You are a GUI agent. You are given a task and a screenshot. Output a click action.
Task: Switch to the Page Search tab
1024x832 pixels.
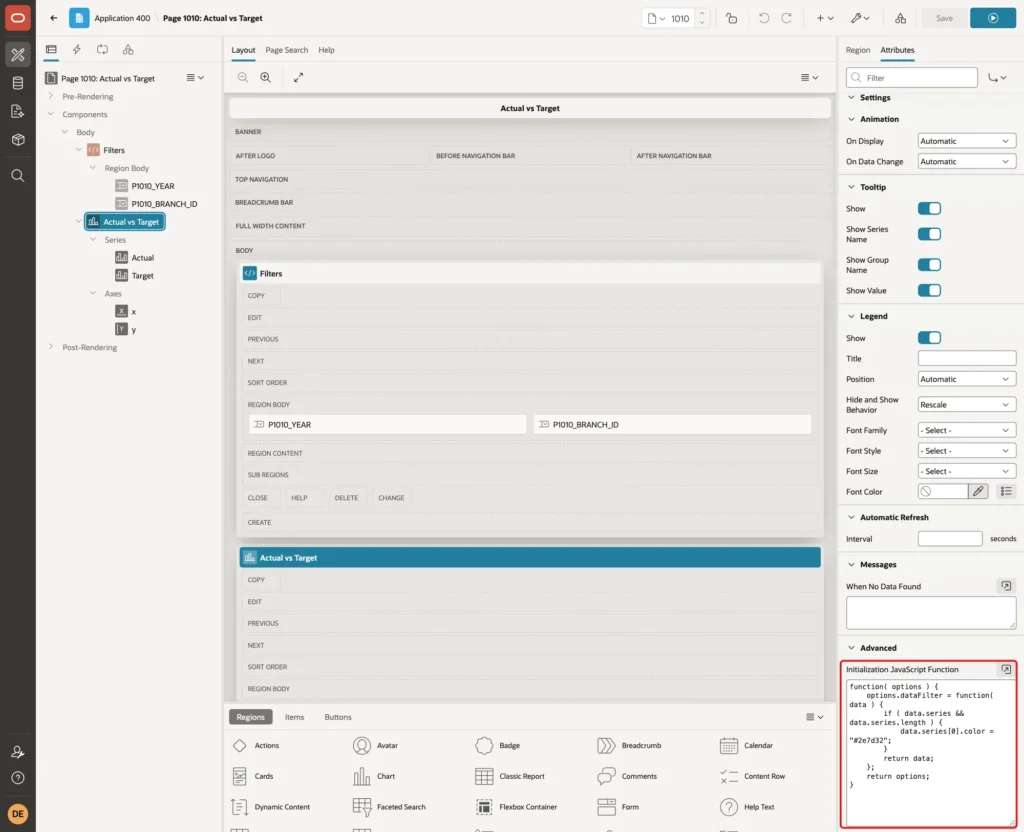pos(287,50)
